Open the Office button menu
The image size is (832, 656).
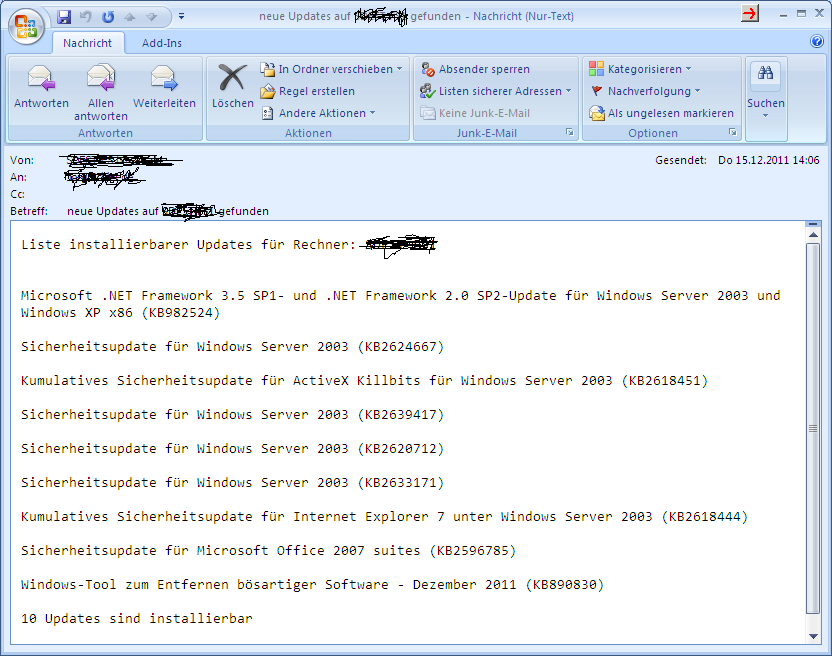coord(26,24)
